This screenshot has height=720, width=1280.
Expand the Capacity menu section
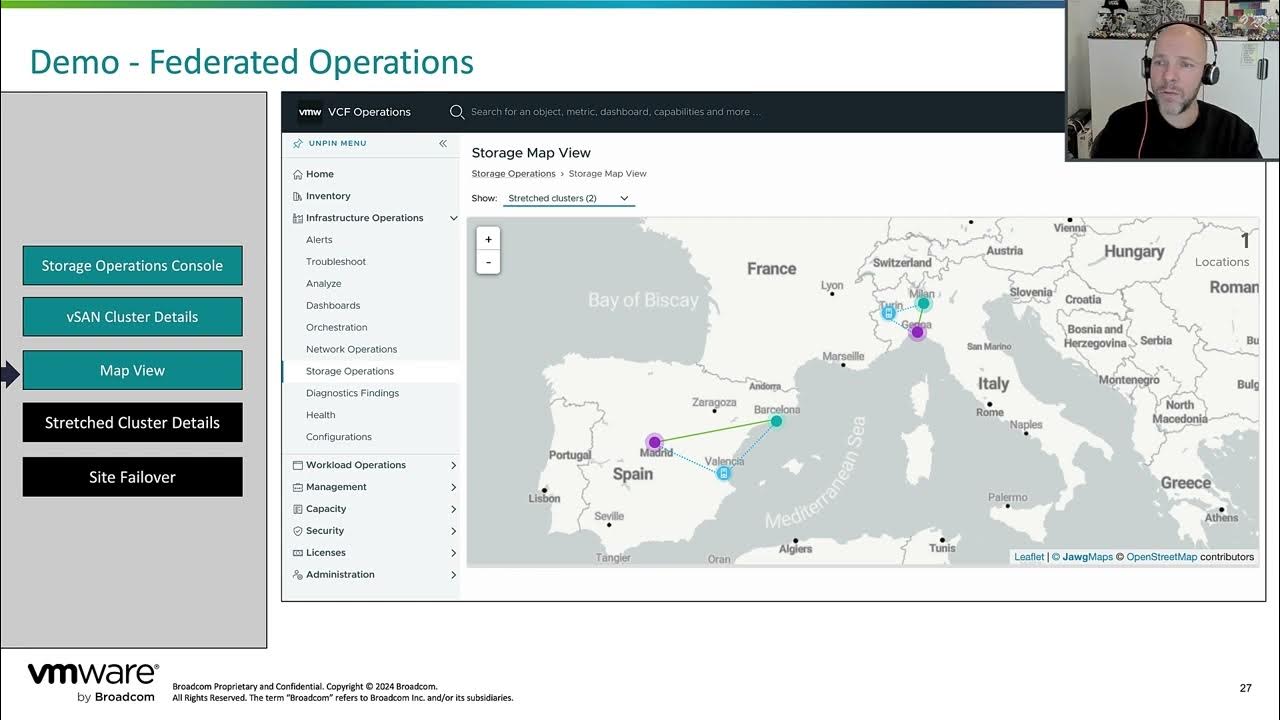(453, 509)
